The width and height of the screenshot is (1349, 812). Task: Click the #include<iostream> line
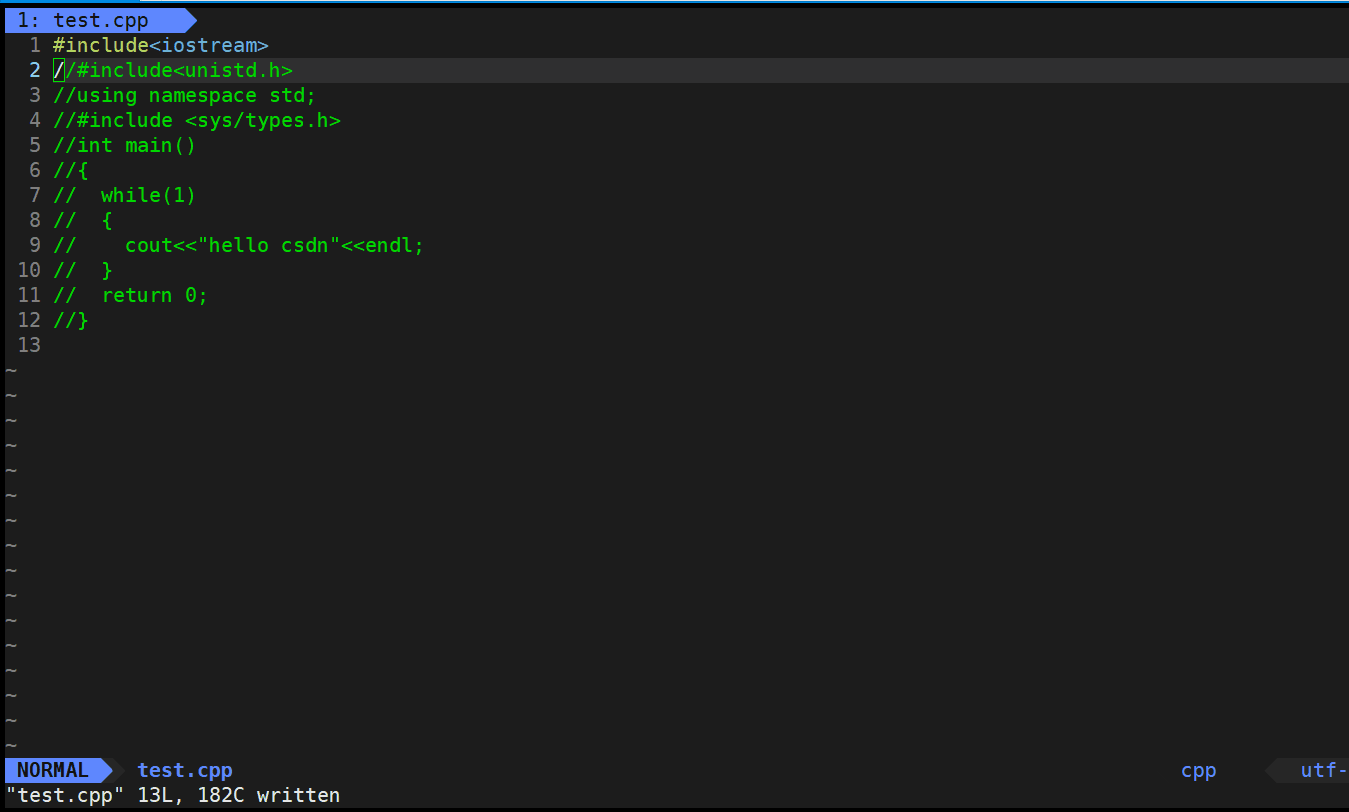tap(161, 45)
